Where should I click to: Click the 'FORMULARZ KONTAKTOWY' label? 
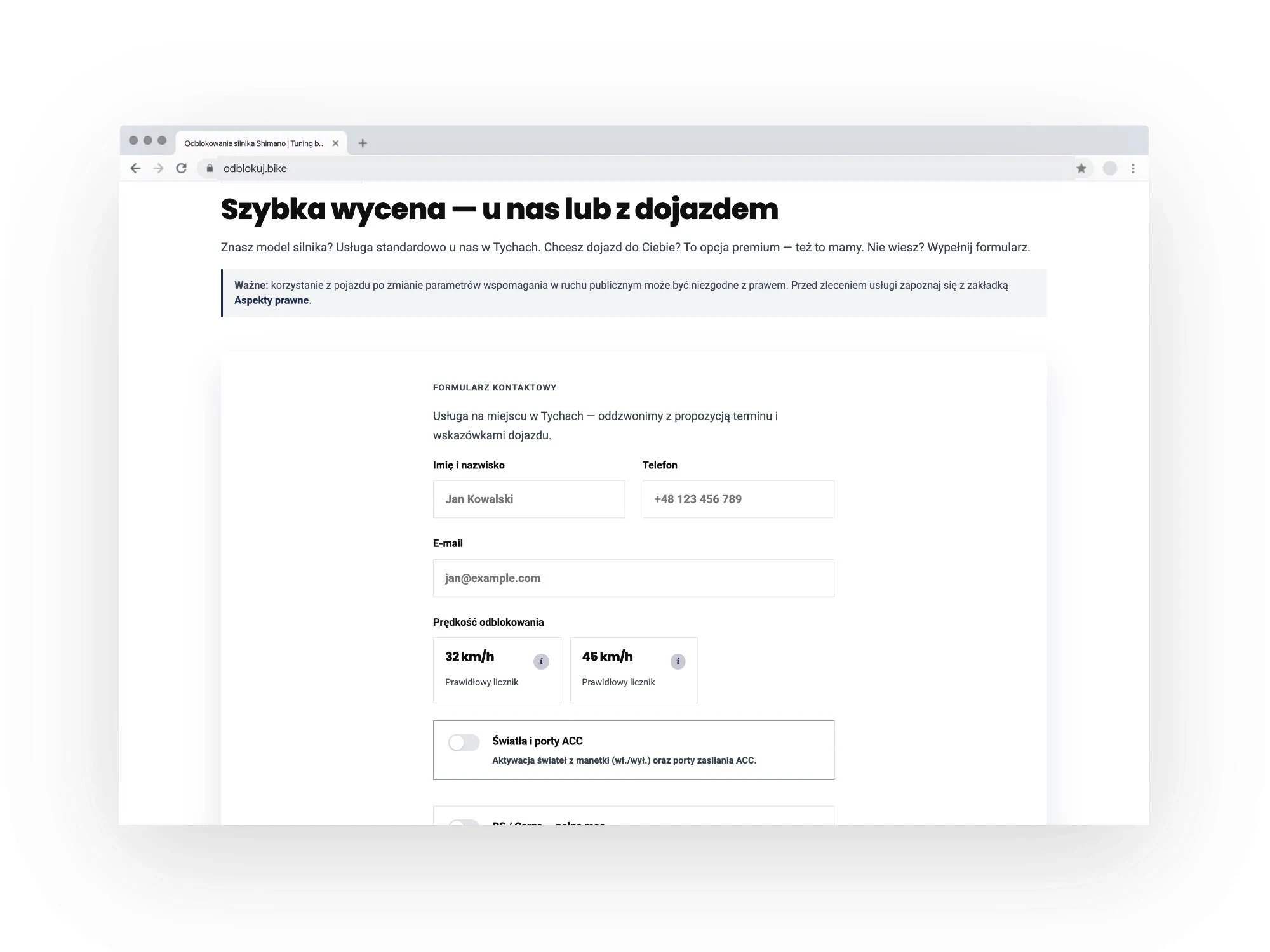click(495, 387)
